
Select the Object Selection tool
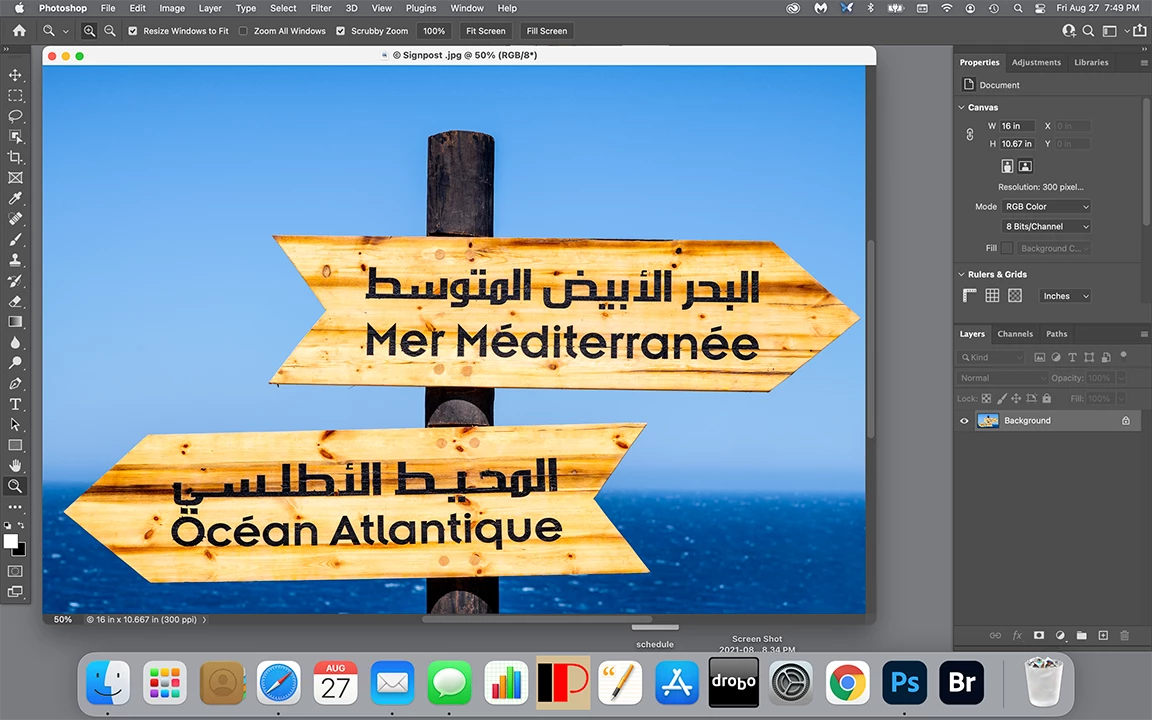(x=15, y=137)
